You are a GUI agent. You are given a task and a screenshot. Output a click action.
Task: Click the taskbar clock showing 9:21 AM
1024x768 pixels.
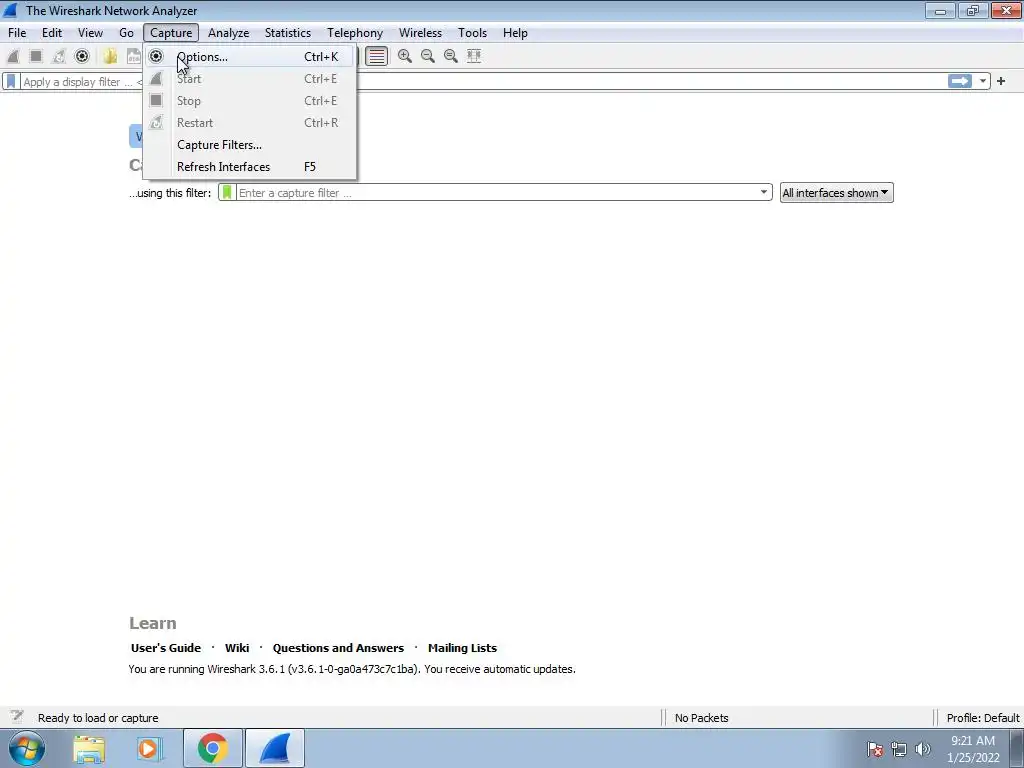[x=973, y=748]
